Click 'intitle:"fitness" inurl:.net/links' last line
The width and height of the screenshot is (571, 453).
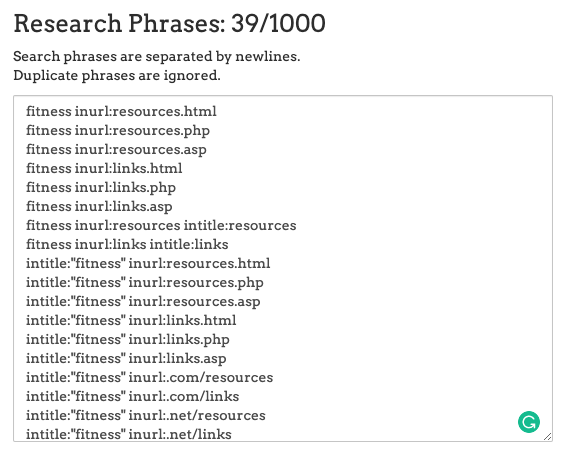(x=129, y=434)
